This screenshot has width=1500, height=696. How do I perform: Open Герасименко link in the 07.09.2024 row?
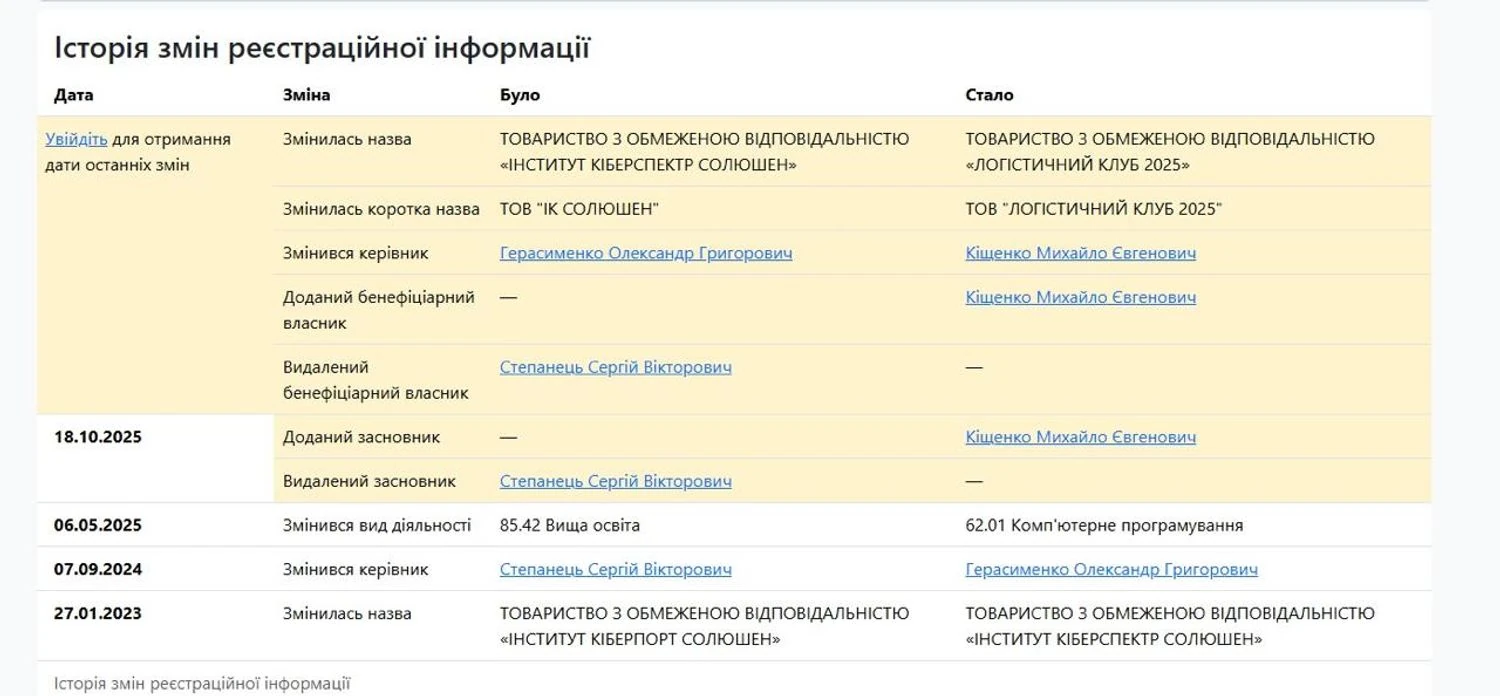coord(1111,569)
